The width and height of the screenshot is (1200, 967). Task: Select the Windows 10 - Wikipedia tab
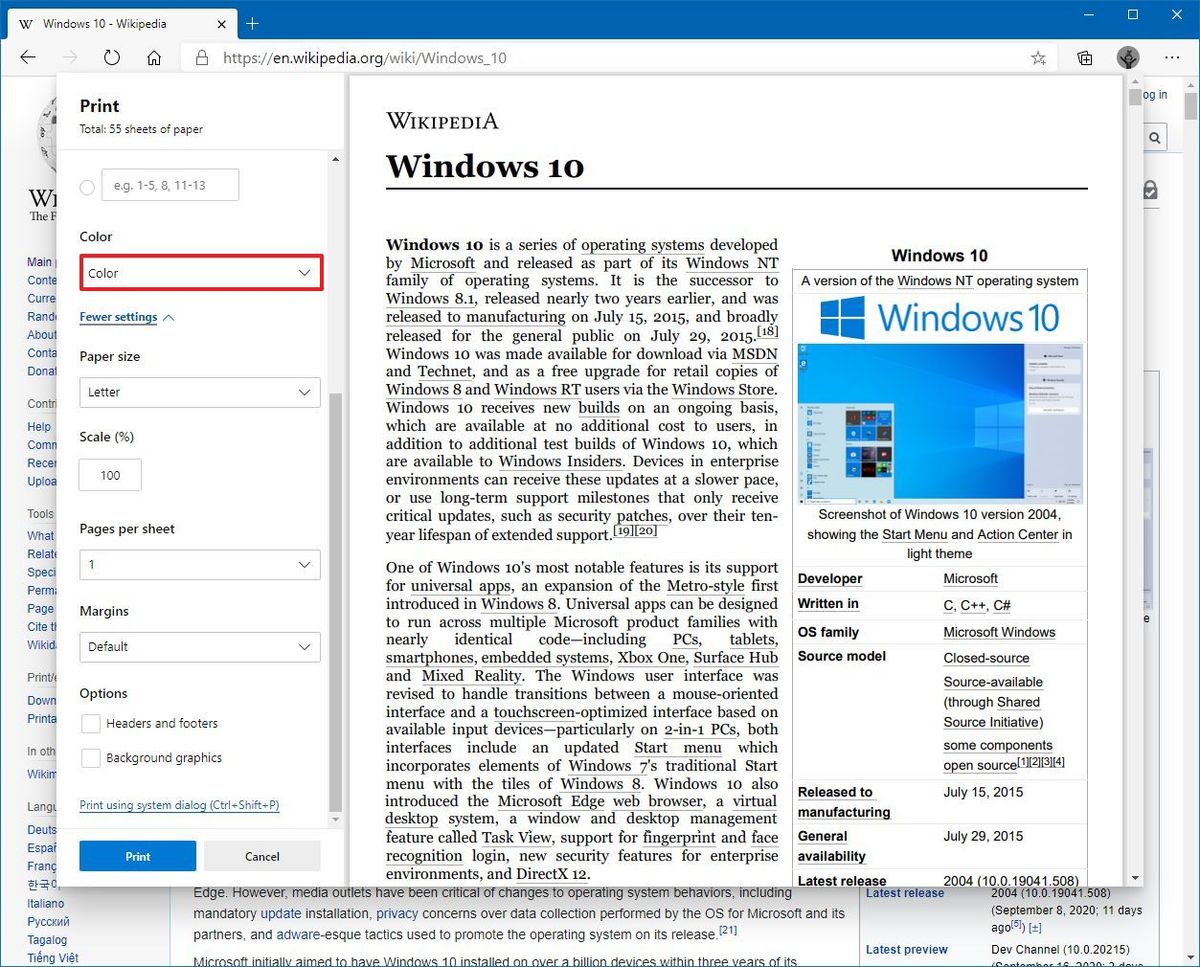pyautogui.click(x=122, y=23)
